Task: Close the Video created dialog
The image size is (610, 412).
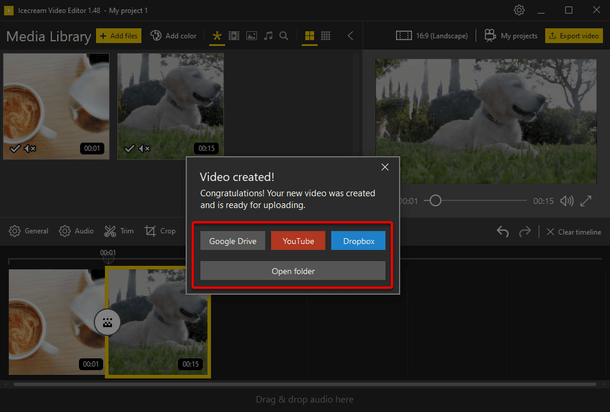Action: (x=385, y=167)
